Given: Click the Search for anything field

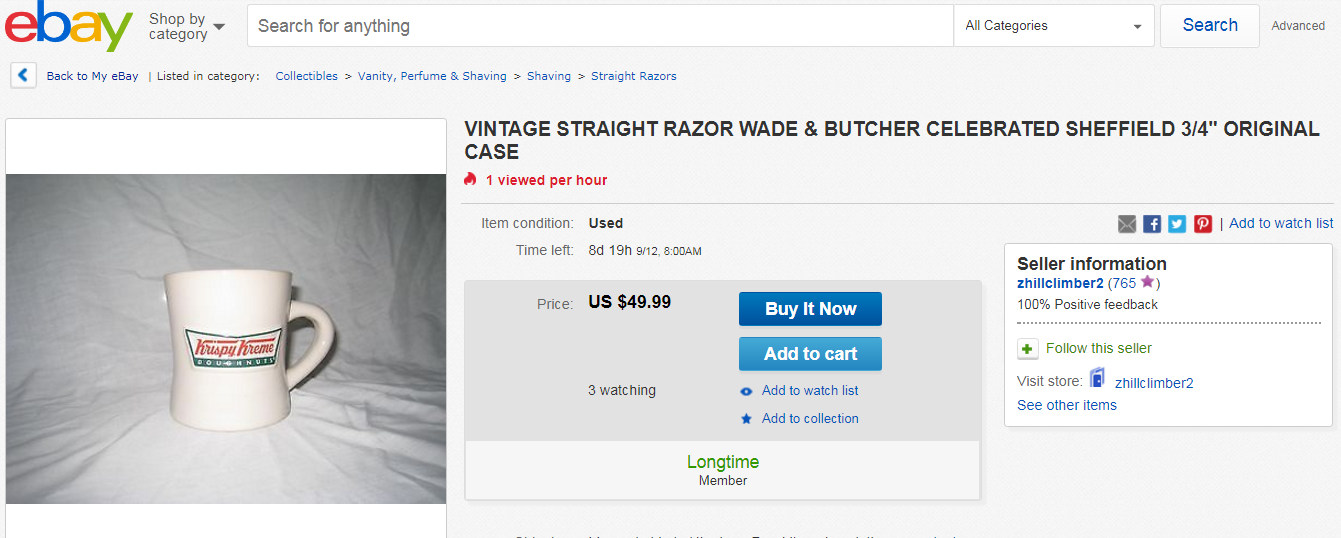Looking at the screenshot, I should [600, 26].
